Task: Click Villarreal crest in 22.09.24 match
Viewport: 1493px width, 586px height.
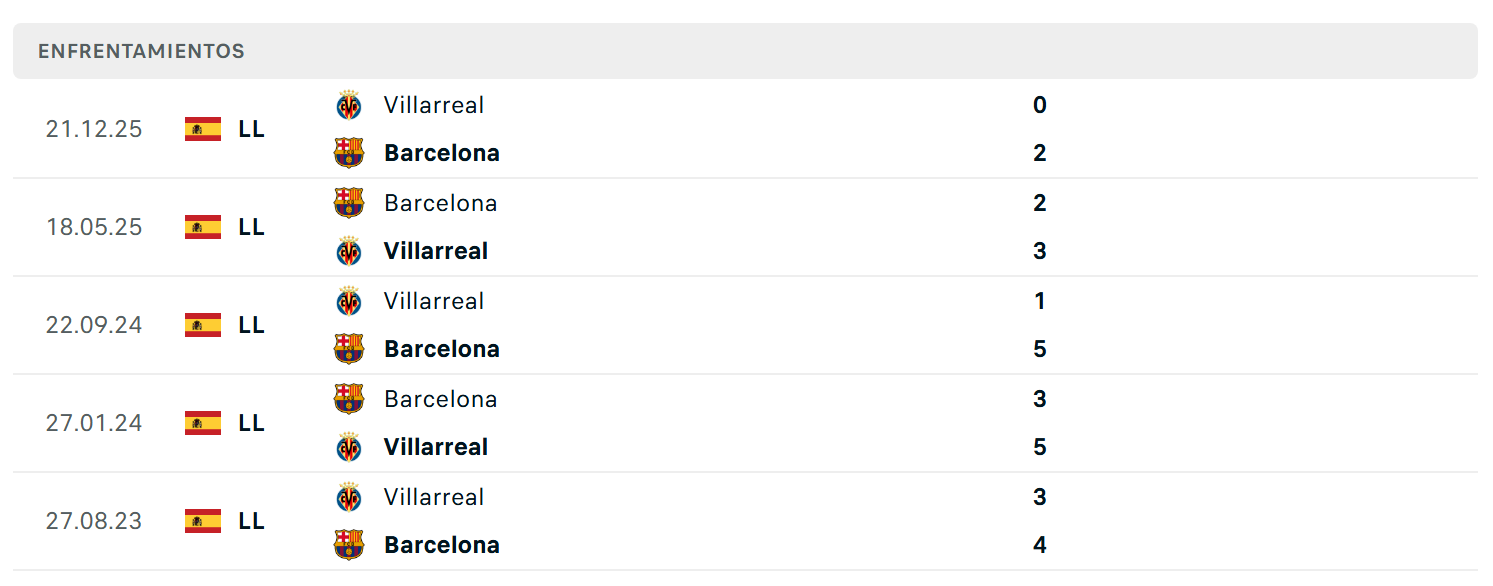Action: [x=349, y=301]
